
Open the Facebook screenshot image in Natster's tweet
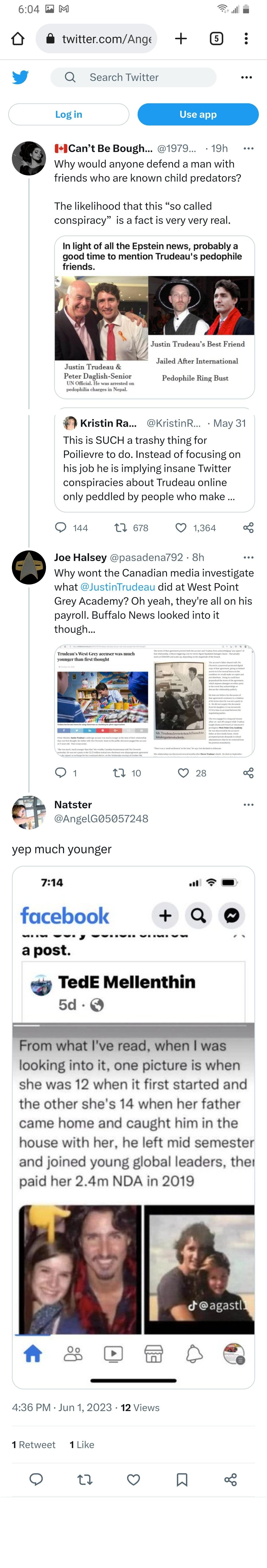point(133,1126)
